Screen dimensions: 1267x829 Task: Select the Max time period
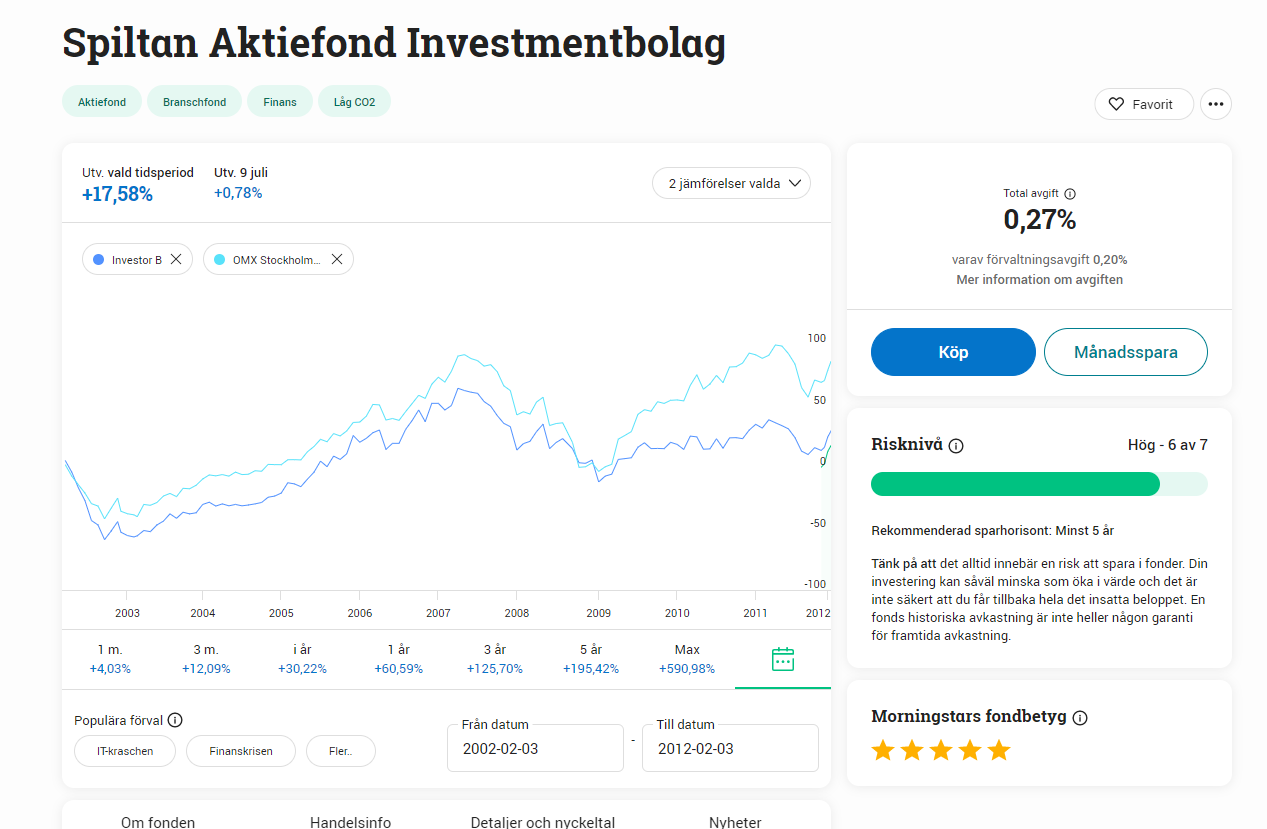pyautogui.click(x=687, y=659)
